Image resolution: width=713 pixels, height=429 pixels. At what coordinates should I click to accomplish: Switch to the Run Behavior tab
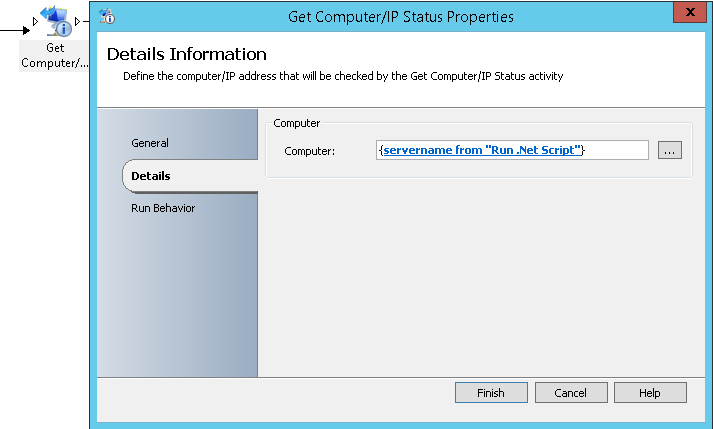(163, 208)
